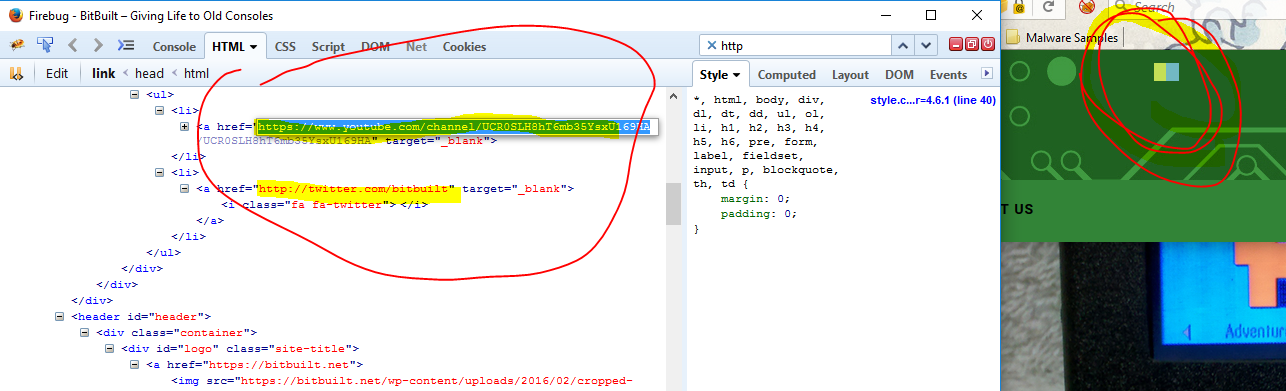1286x391 pixels.
Task: Collapse the twitter anchor node
Action: click(185, 188)
